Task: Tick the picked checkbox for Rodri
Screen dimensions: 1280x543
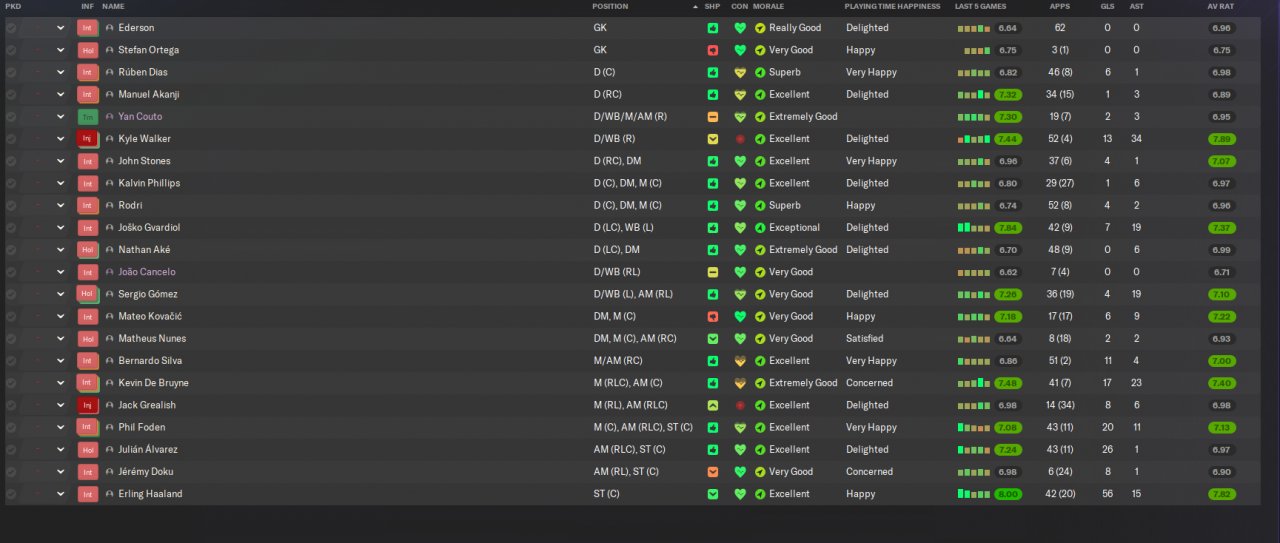Action: 11,205
